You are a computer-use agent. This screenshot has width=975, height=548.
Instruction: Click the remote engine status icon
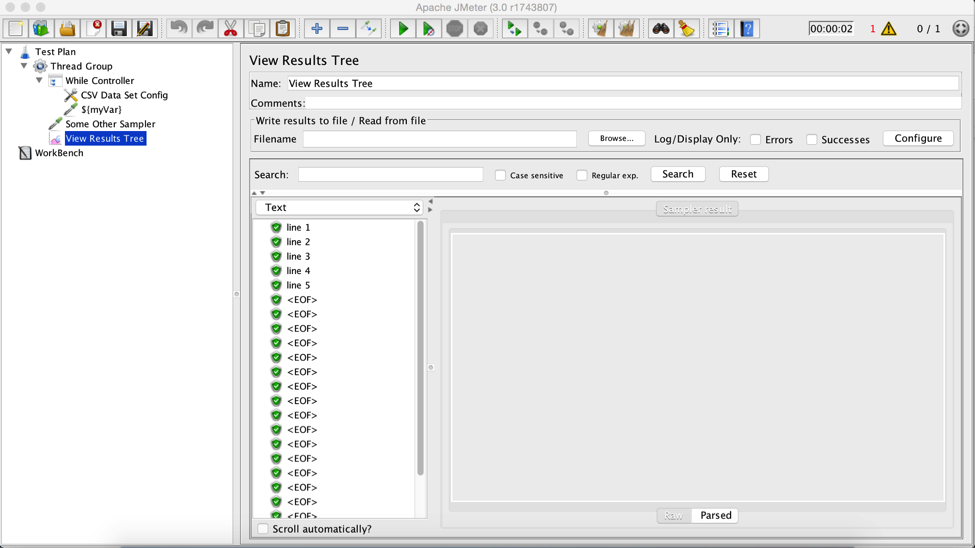[961, 29]
